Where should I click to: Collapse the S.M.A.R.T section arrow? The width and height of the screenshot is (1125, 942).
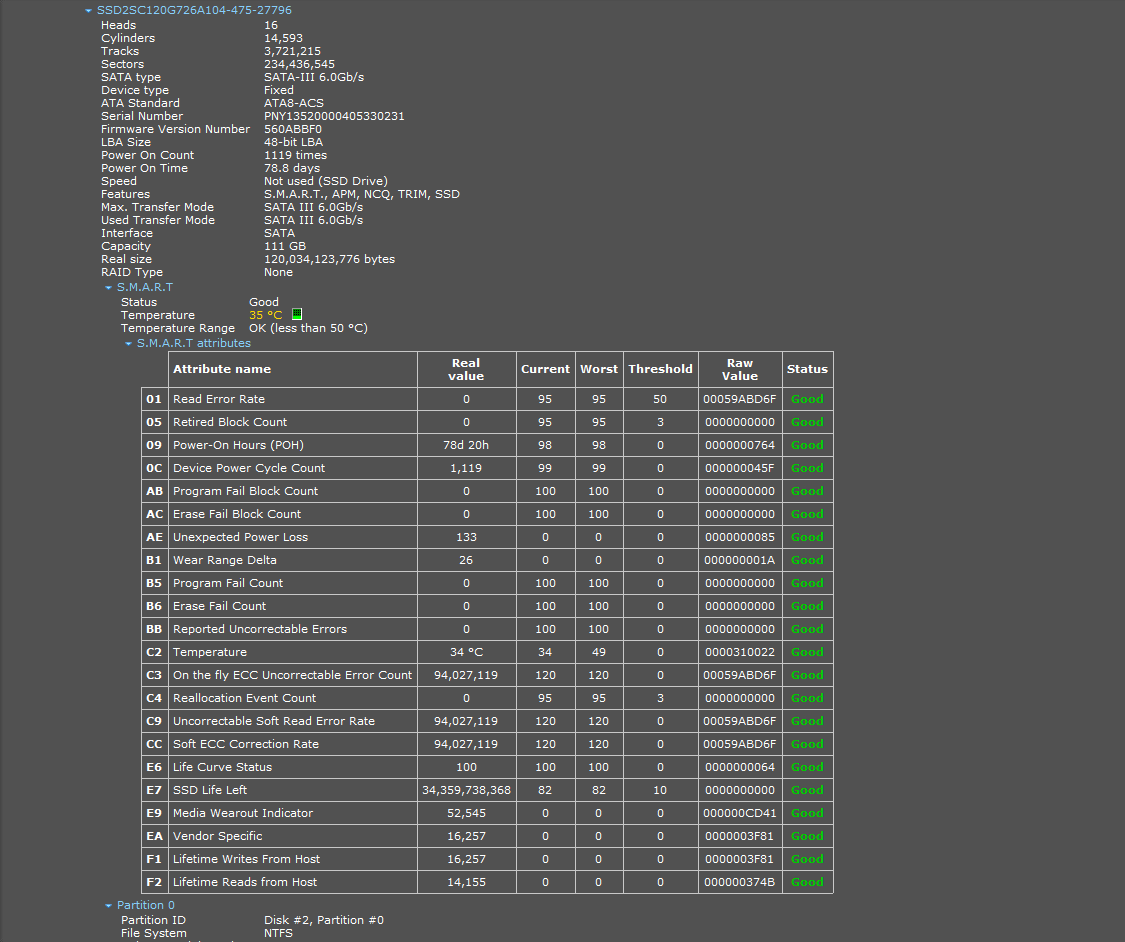tap(108, 288)
